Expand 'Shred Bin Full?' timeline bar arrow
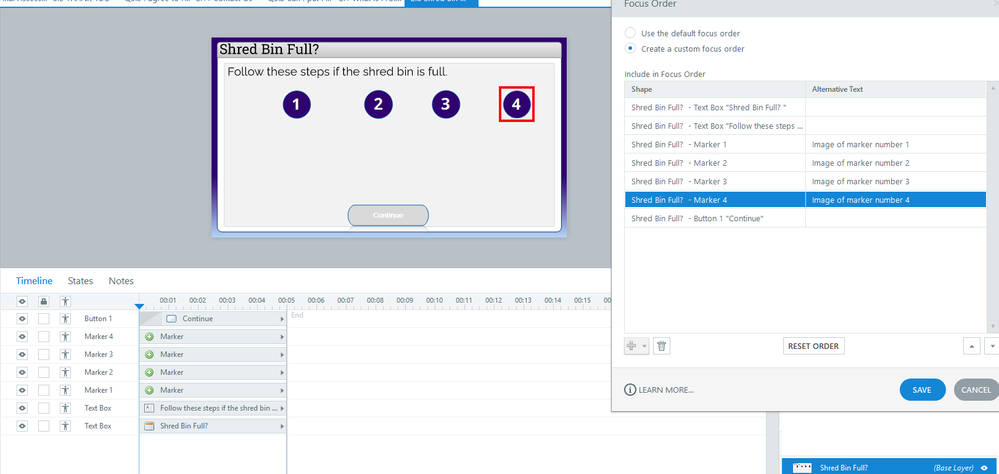 click(282, 426)
